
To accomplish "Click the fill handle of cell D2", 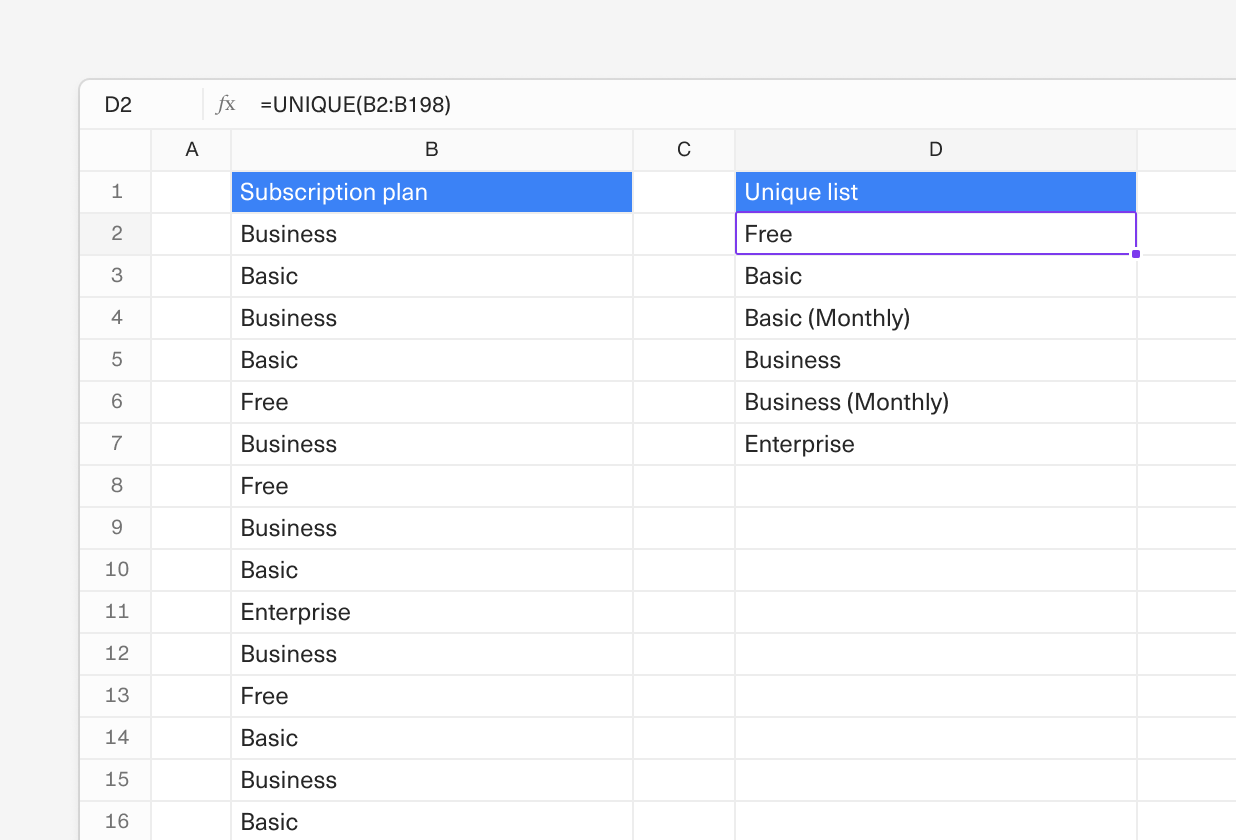I will [1136, 254].
